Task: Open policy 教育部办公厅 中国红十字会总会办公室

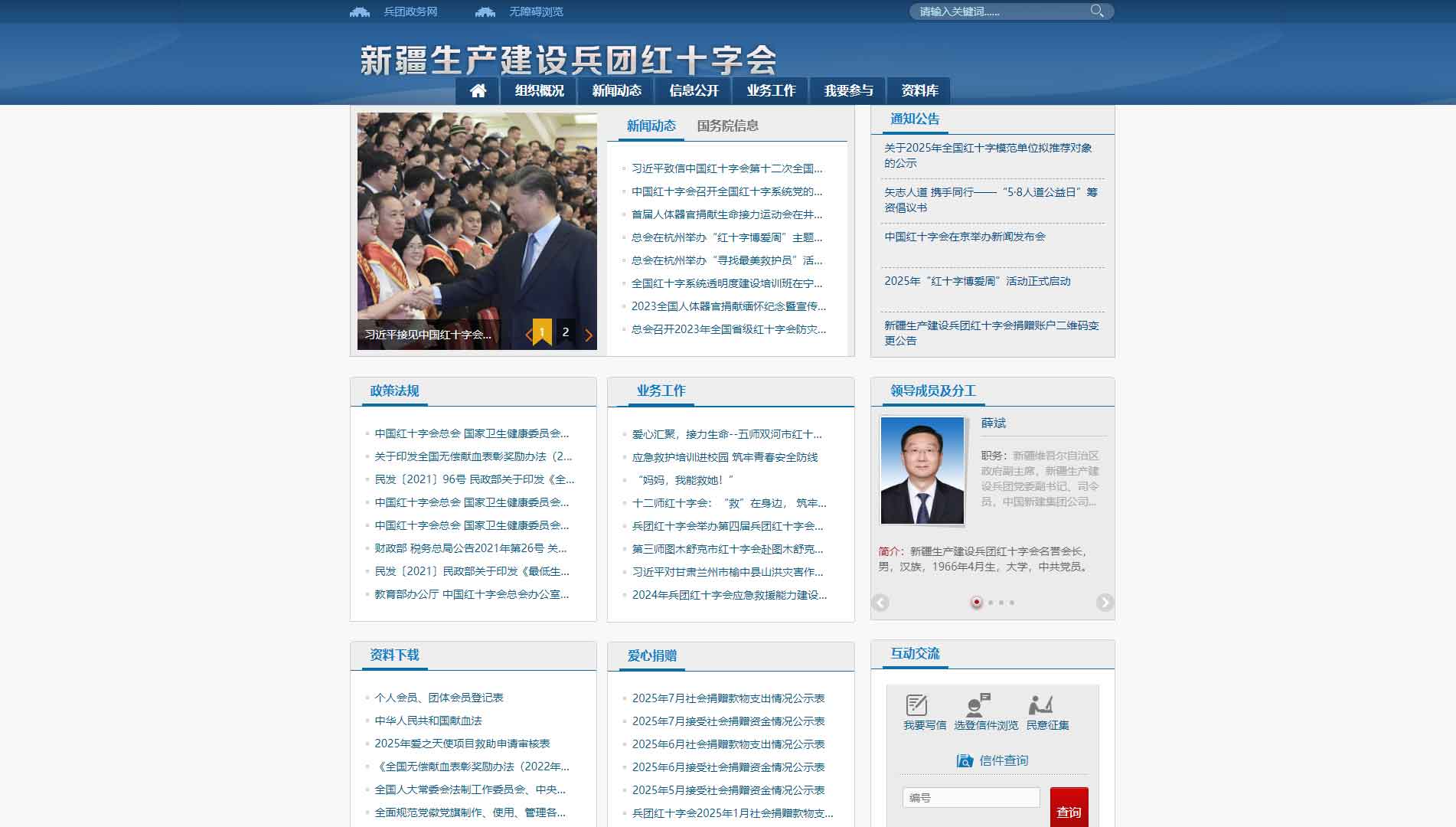Action: [x=472, y=594]
